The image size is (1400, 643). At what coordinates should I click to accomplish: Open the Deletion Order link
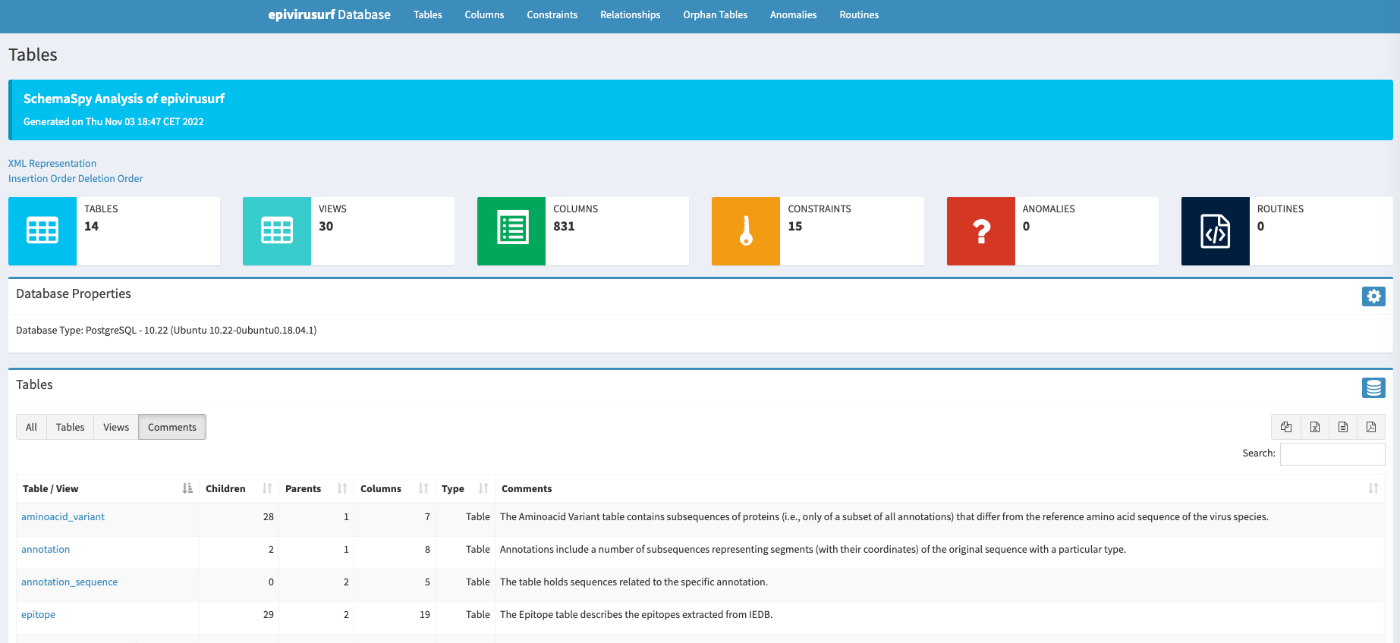coord(110,179)
